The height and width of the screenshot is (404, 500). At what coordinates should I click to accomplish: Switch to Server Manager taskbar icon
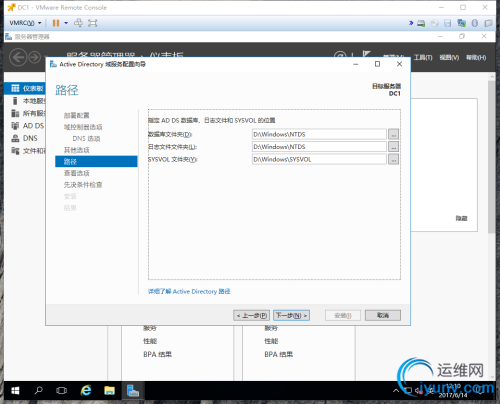pos(133,390)
